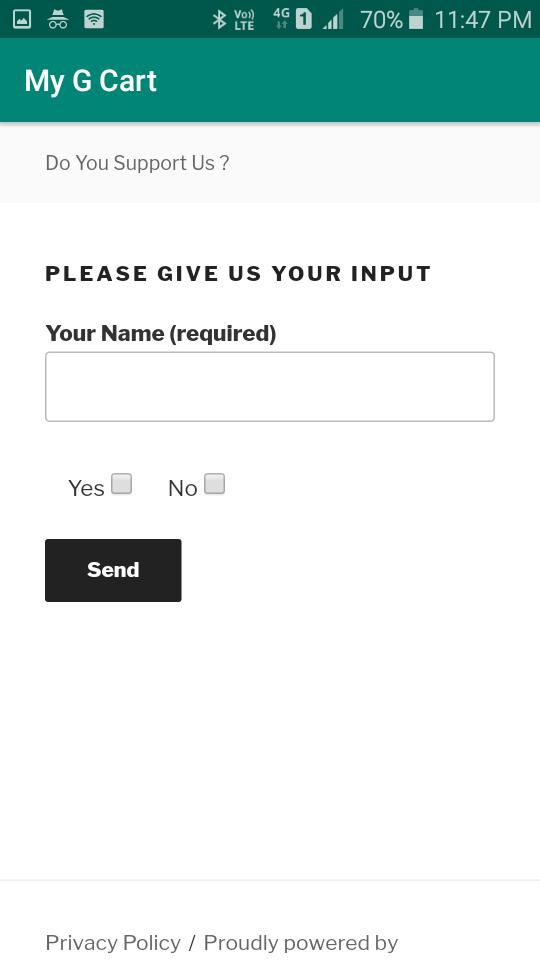Image resolution: width=540 pixels, height=960 pixels.
Task: Tap the 4G data indicator icon
Action: tap(282, 18)
